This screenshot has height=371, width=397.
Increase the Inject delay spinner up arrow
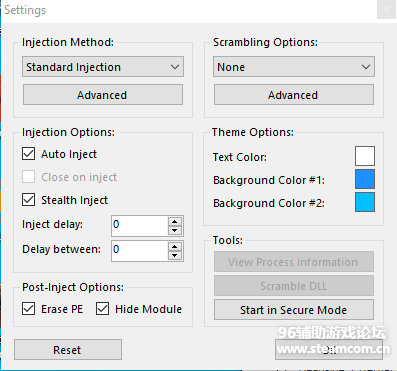point(175,221)
